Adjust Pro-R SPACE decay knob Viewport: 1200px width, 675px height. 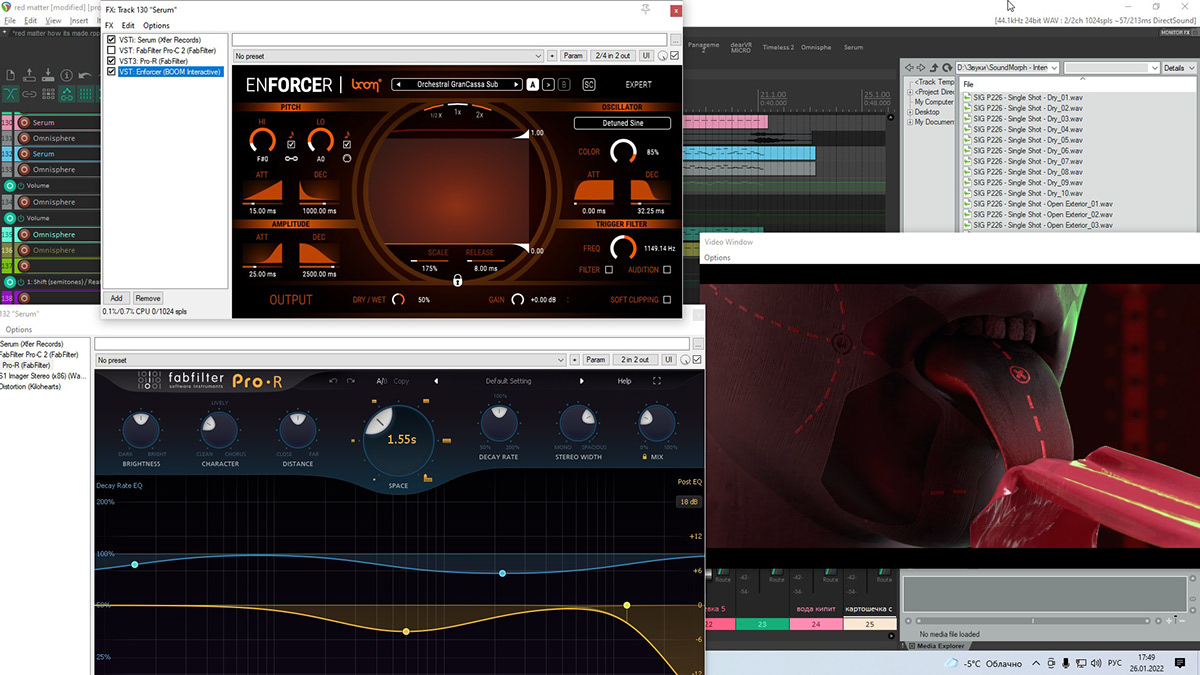399,439
